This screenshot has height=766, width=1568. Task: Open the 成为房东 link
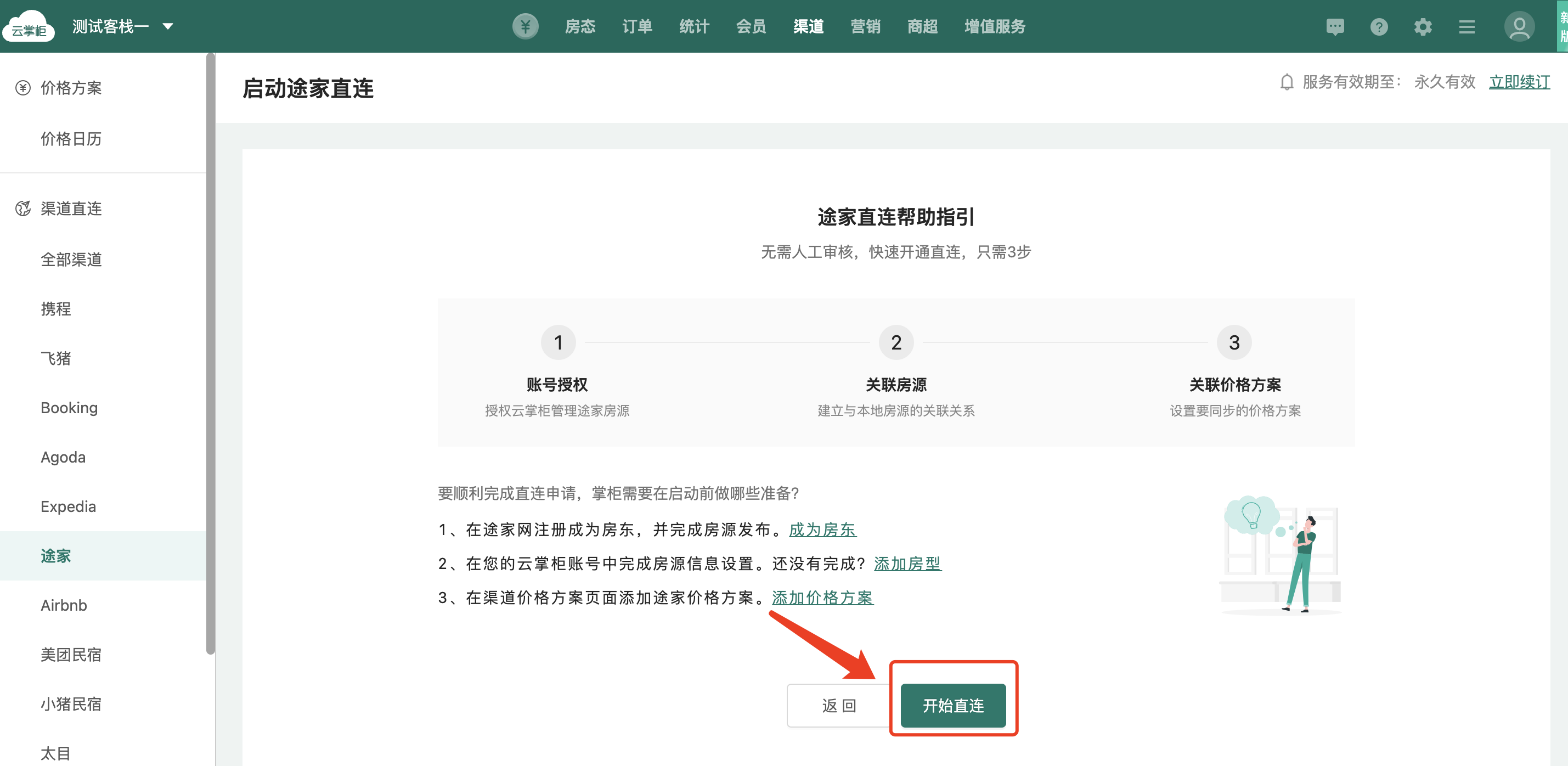click(822, 529)
